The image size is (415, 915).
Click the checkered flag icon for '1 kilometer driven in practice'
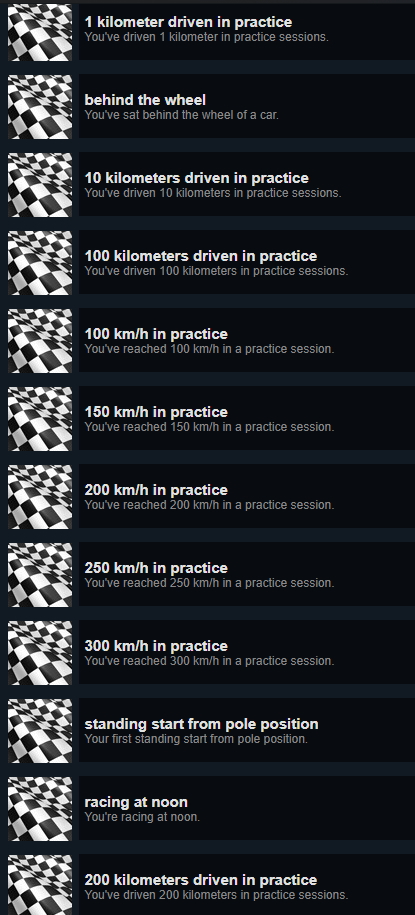tap(40, 32)
